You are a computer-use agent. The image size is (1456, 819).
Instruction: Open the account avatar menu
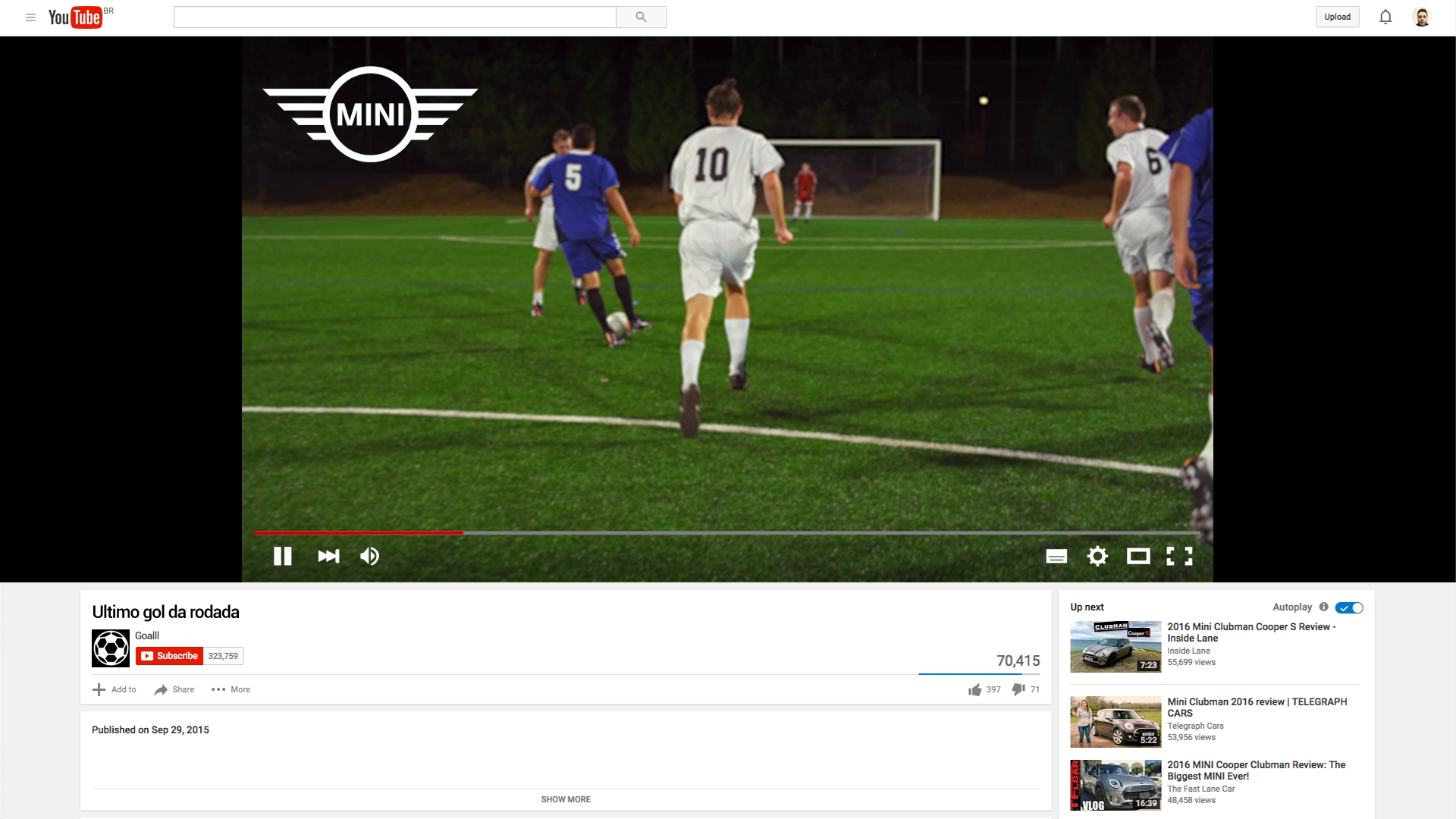(x=1422, y=17)
